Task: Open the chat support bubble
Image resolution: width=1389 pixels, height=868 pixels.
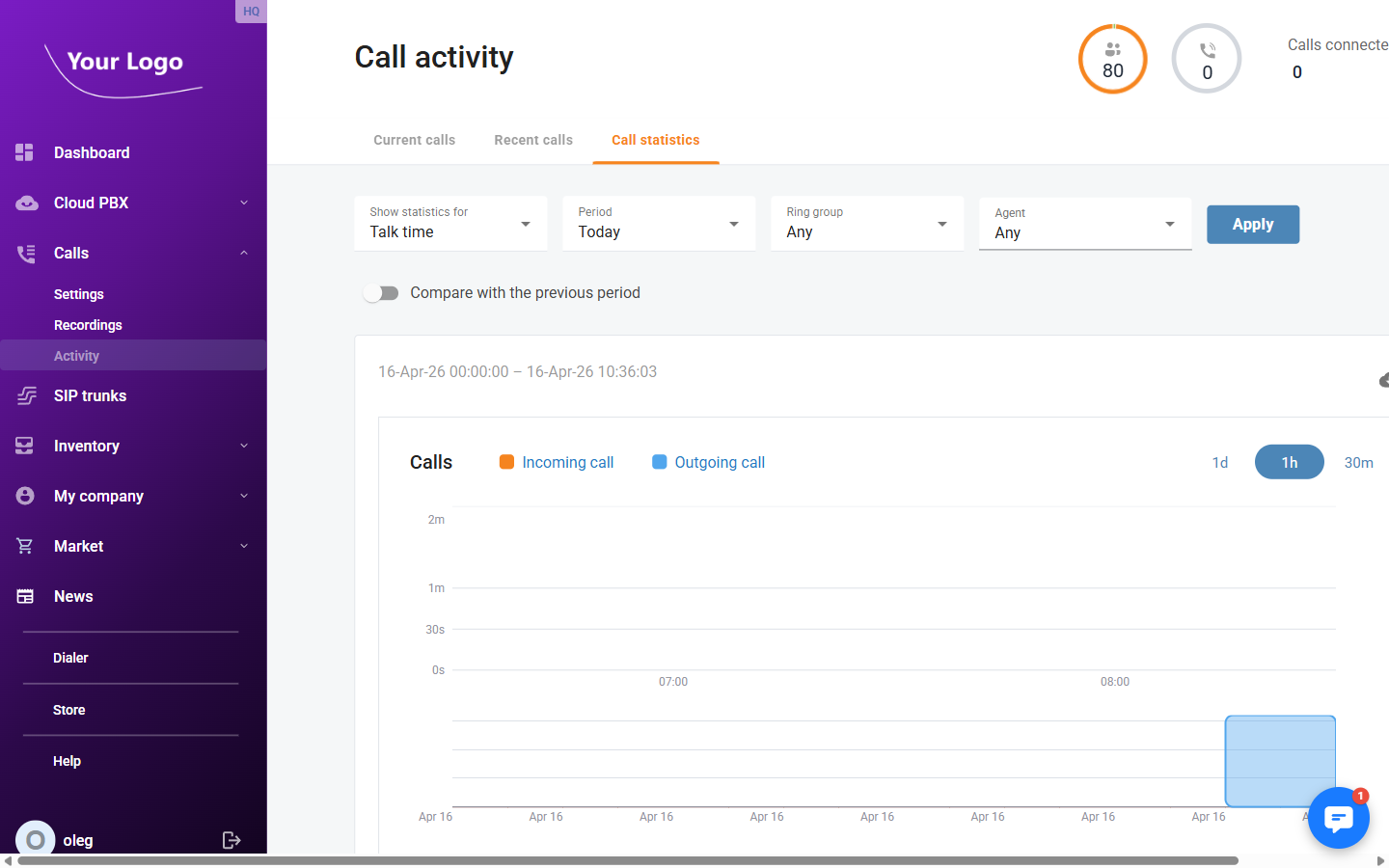Action: [1339, 818]
